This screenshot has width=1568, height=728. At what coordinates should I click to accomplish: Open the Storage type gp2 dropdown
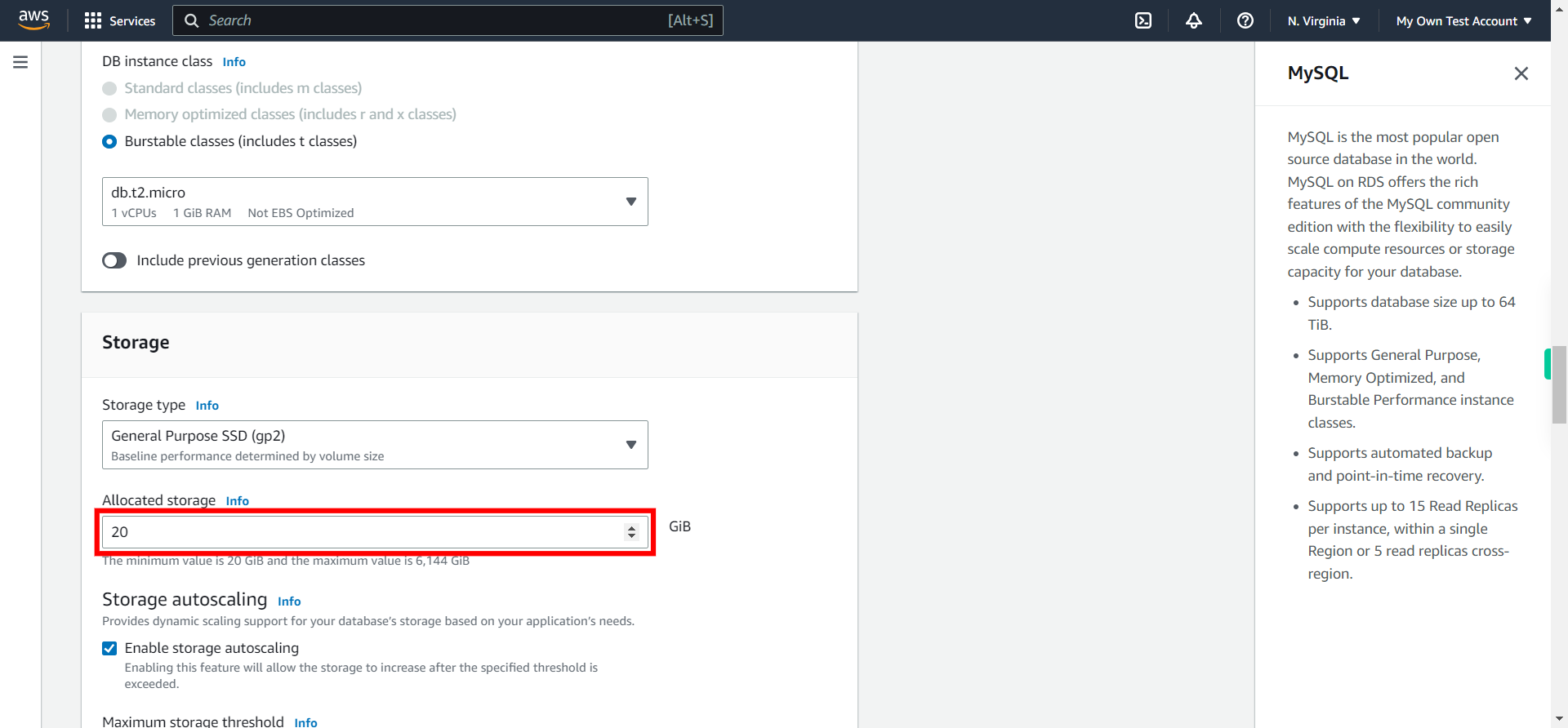click(x=375, y=445)
